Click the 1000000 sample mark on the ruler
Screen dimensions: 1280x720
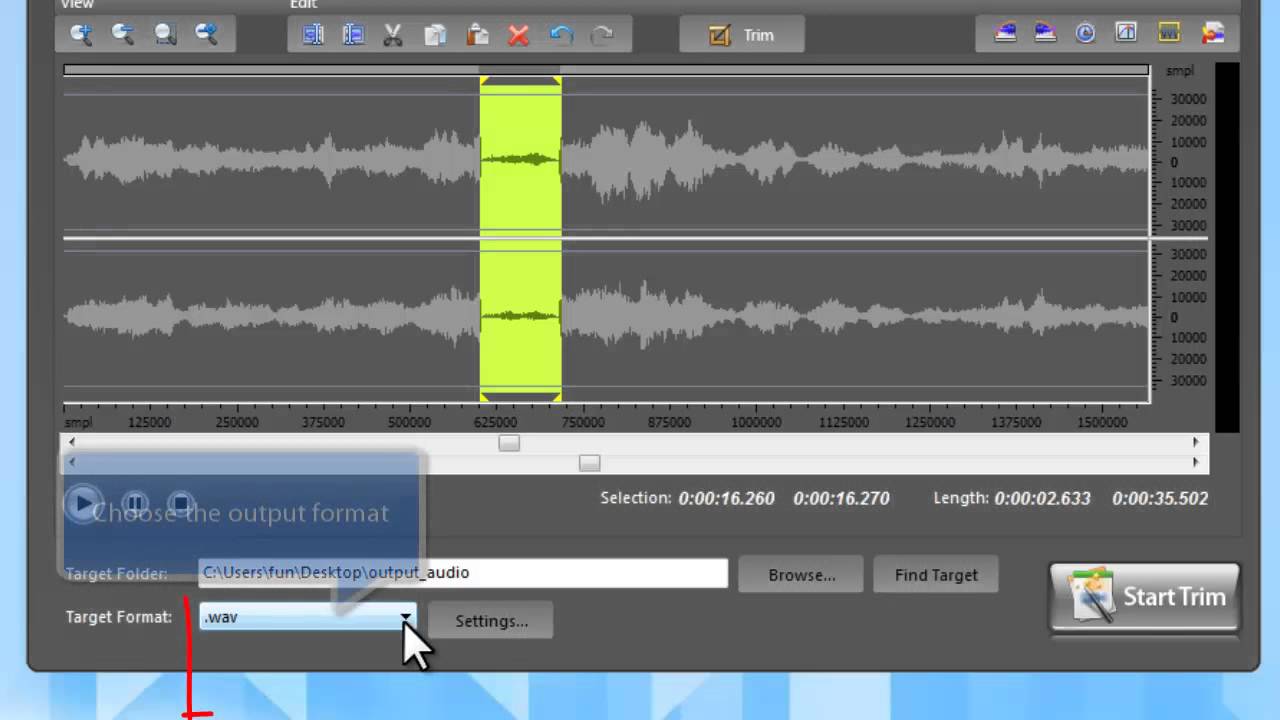point(756,423)
